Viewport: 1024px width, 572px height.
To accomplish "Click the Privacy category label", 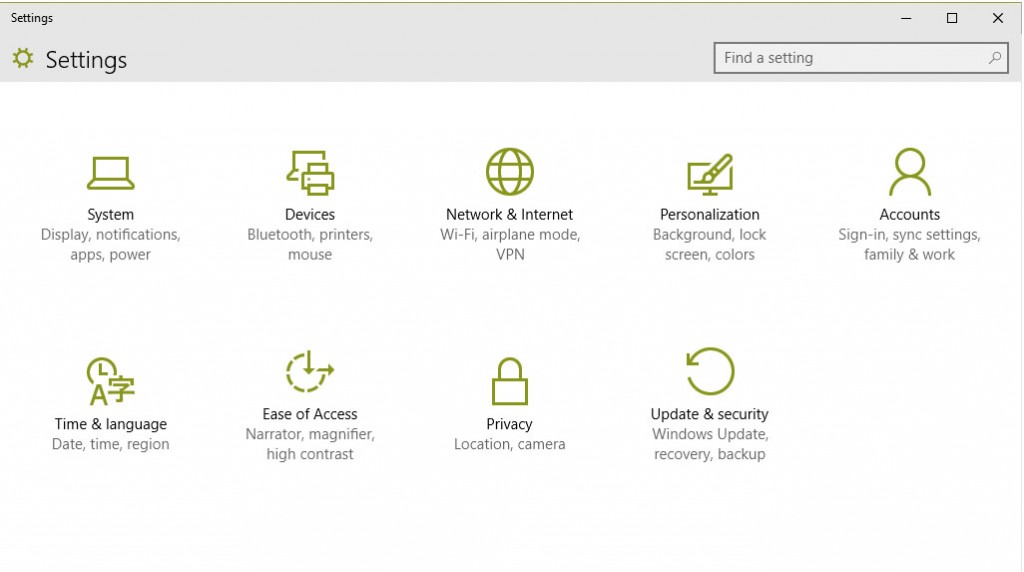I will point(509,424).
